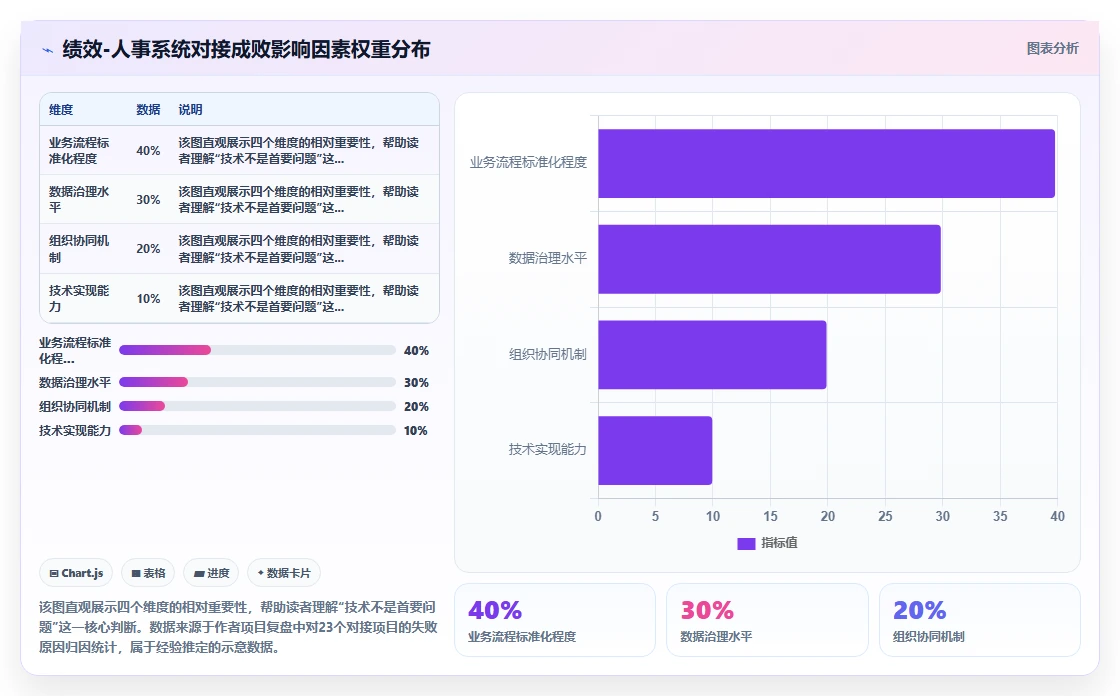
Task: Click the 技术实现能力 progress bar at 10%
Action: coord(257,430)
